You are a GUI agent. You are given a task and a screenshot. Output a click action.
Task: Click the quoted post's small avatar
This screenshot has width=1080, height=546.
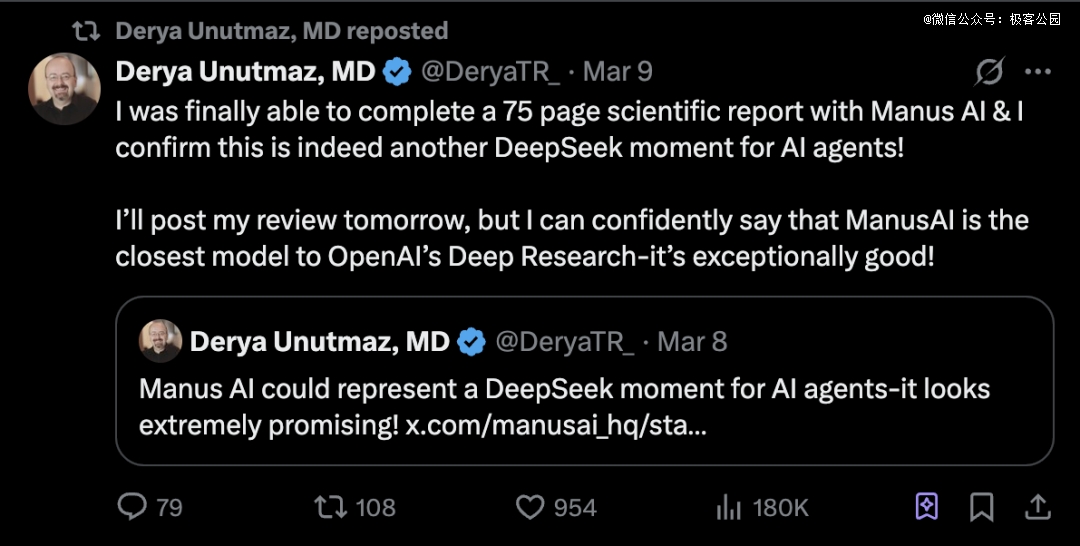[160, 341]
